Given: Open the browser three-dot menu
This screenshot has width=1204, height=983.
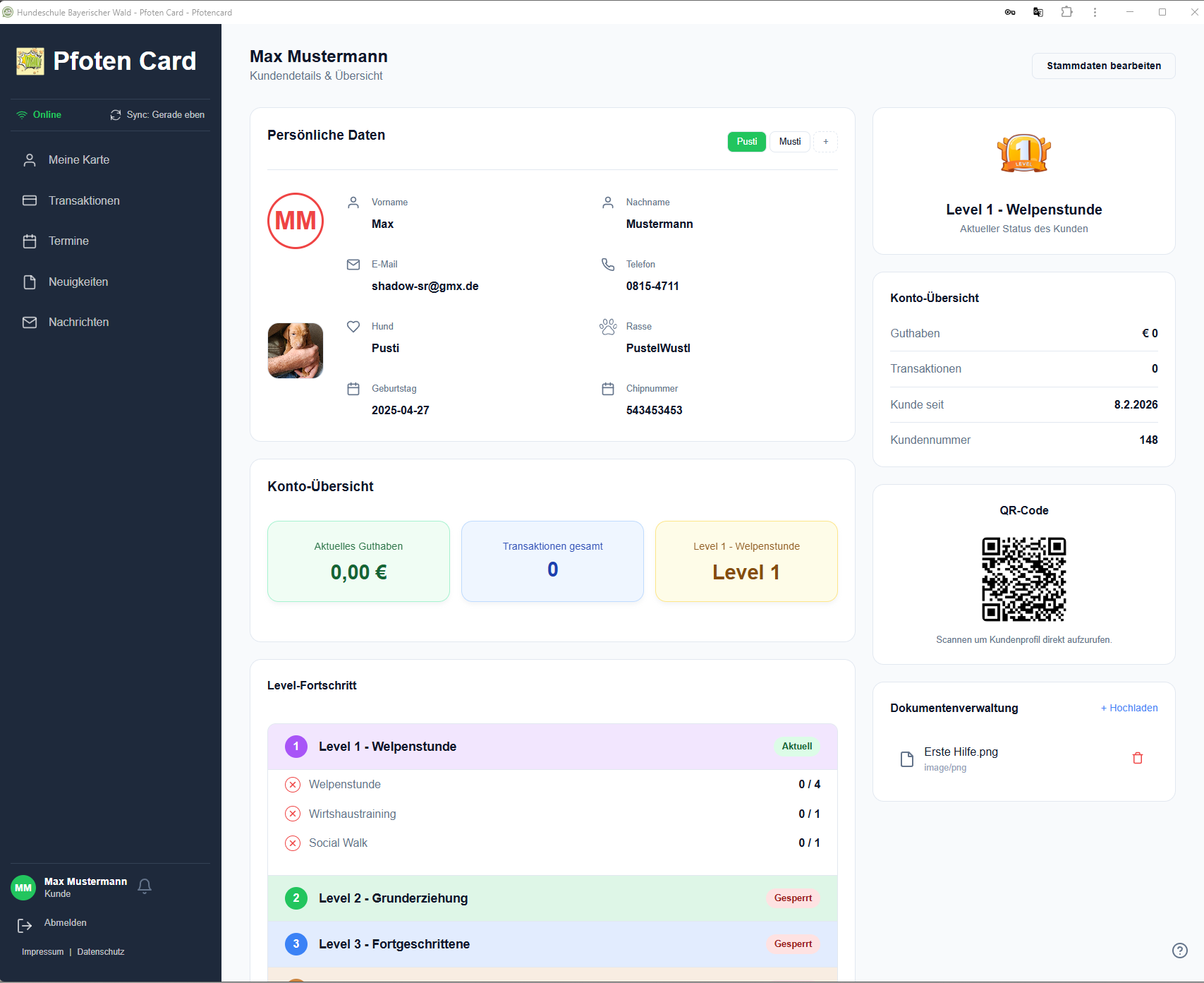Looking at the screenshot, I should [1095, 12].
